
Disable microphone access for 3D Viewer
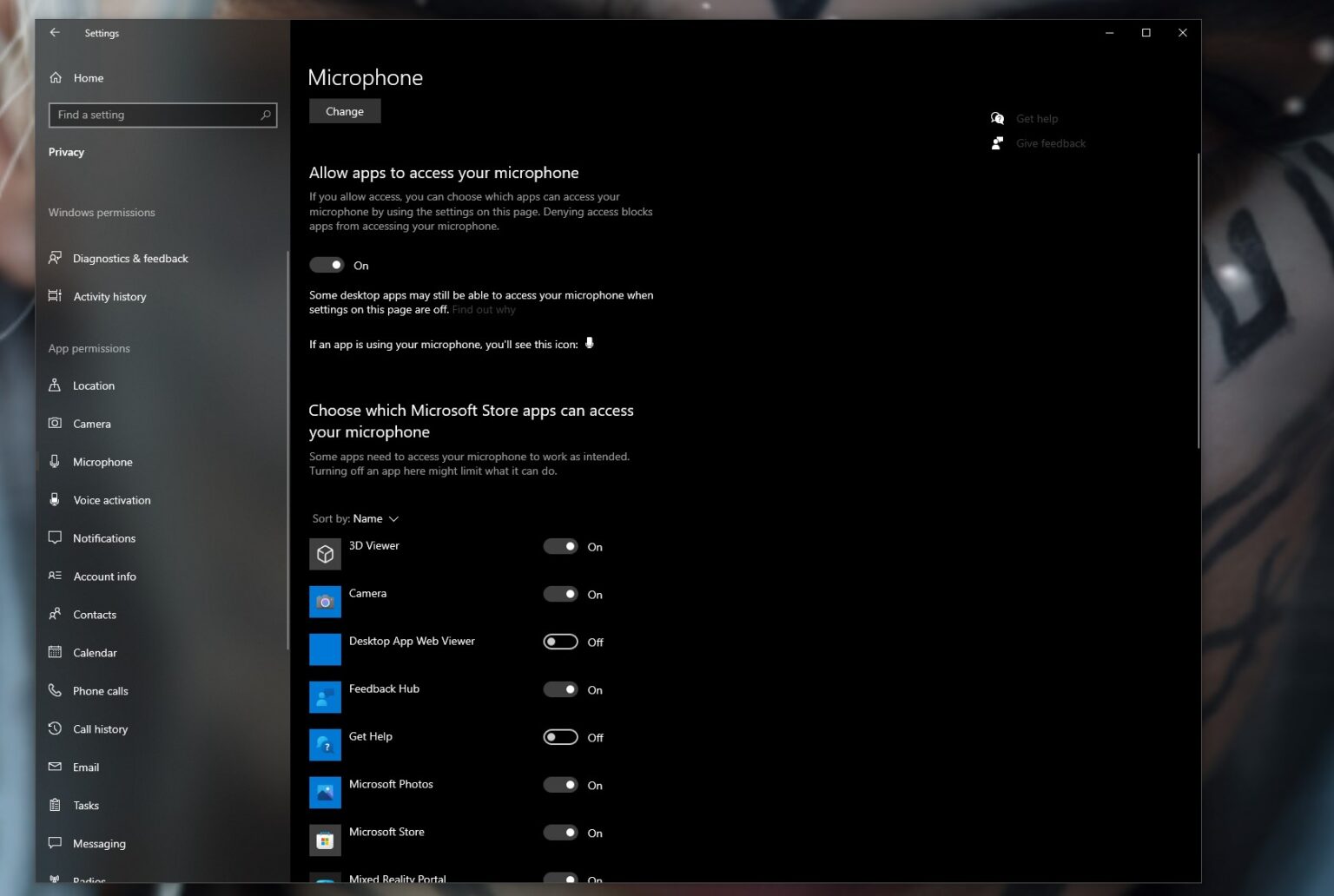click(x=561, y=546)
